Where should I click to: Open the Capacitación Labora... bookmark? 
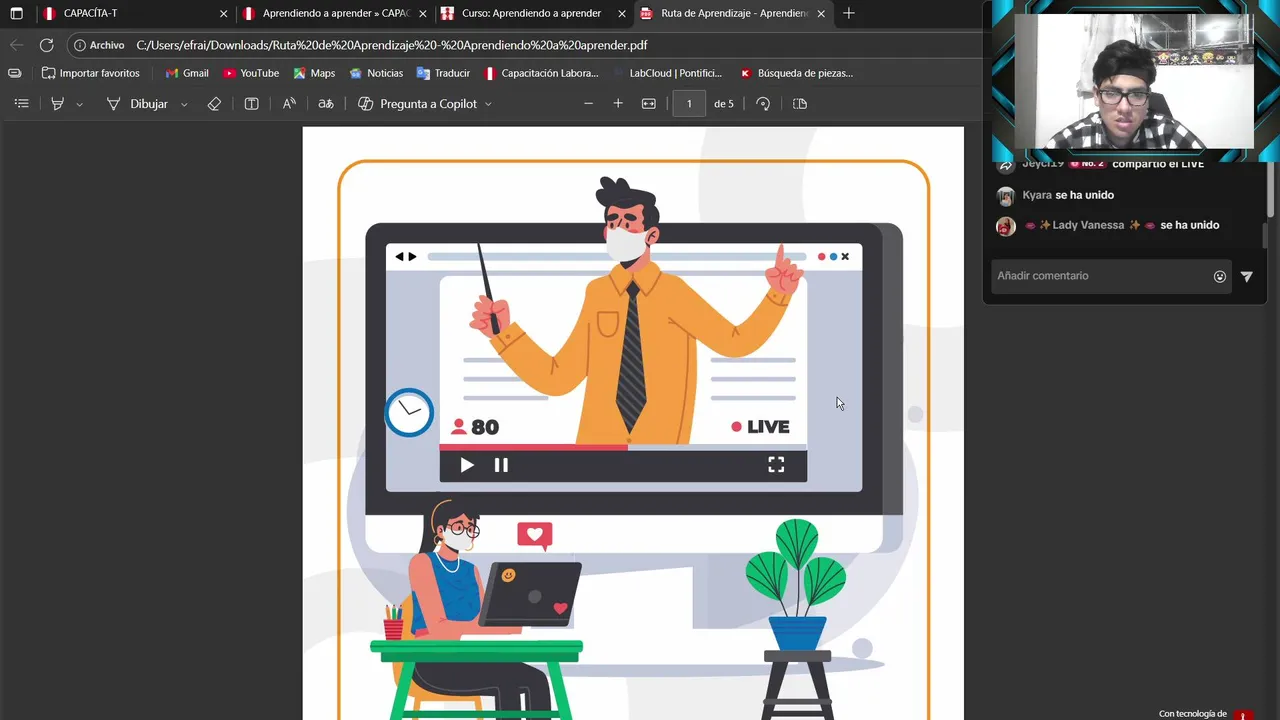541,73
